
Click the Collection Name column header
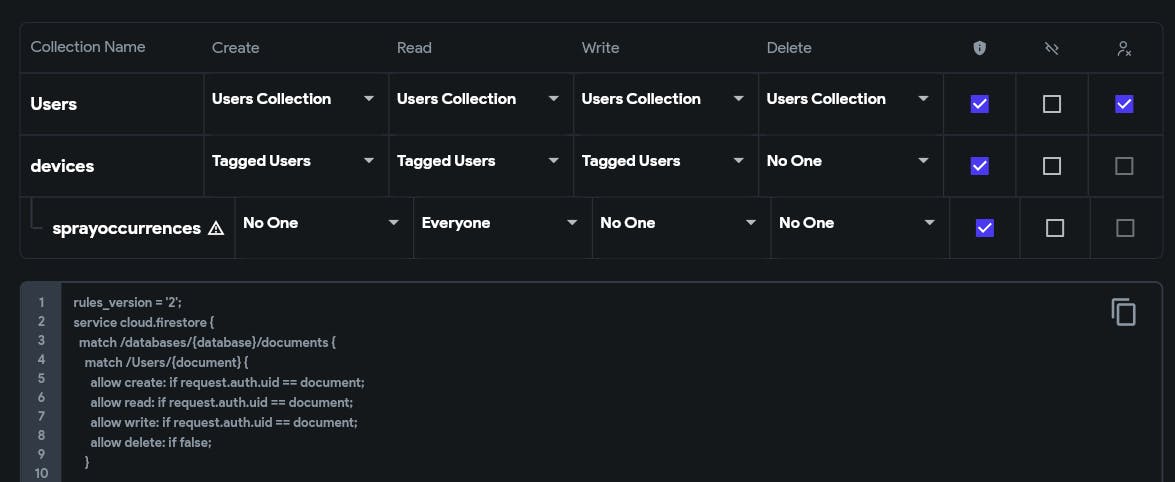[88, 47]
